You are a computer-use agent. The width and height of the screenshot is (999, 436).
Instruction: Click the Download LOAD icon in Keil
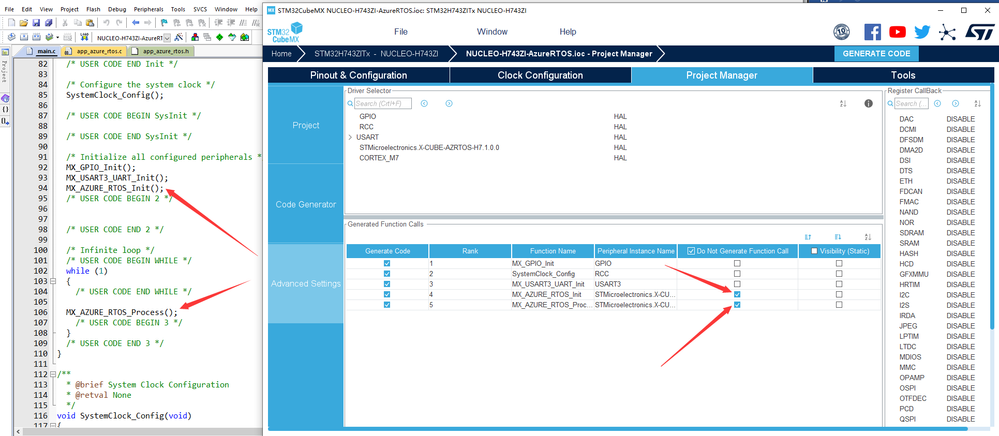[87, 38]
